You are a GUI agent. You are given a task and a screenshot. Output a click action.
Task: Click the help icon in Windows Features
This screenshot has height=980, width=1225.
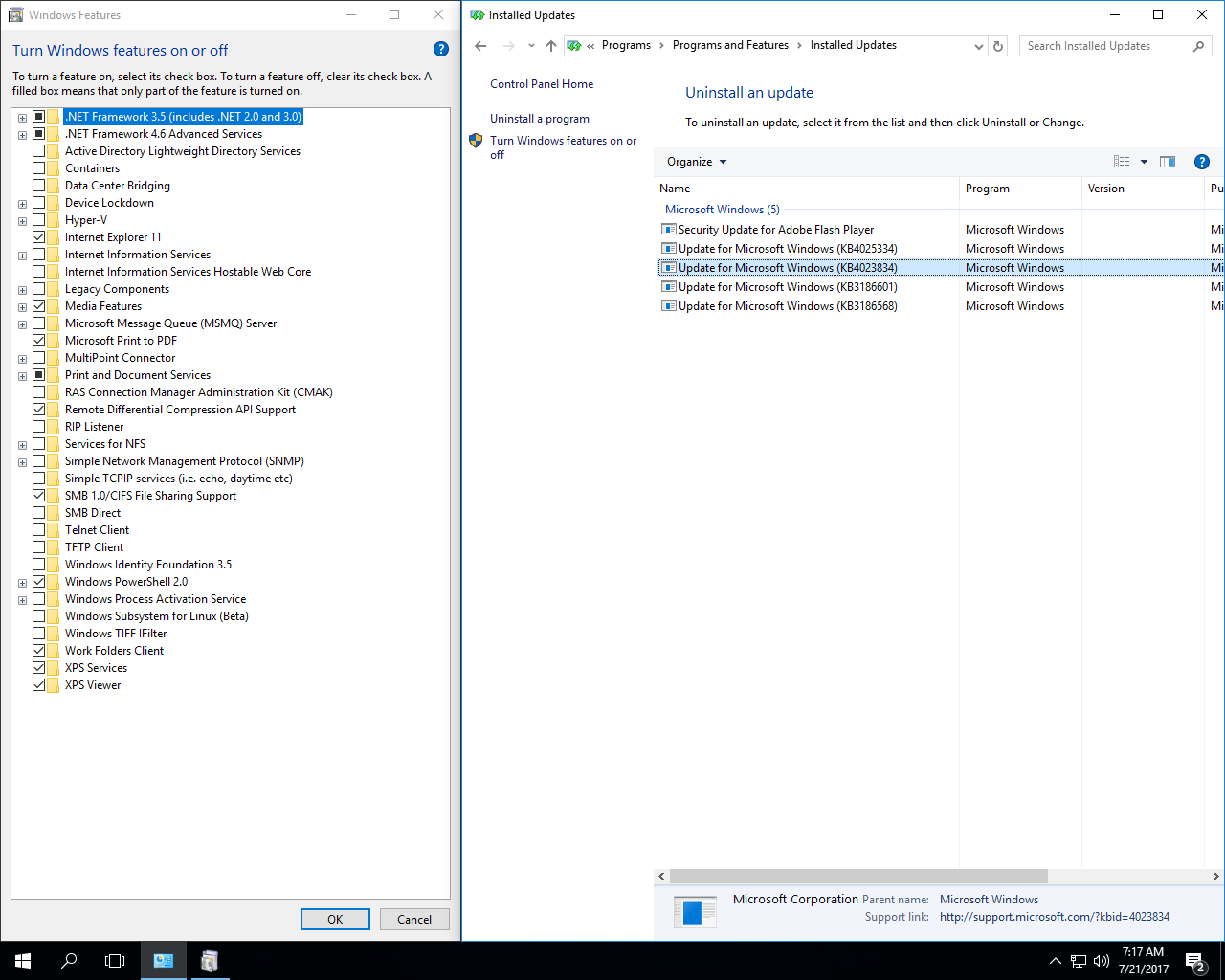tap(441, 50)
